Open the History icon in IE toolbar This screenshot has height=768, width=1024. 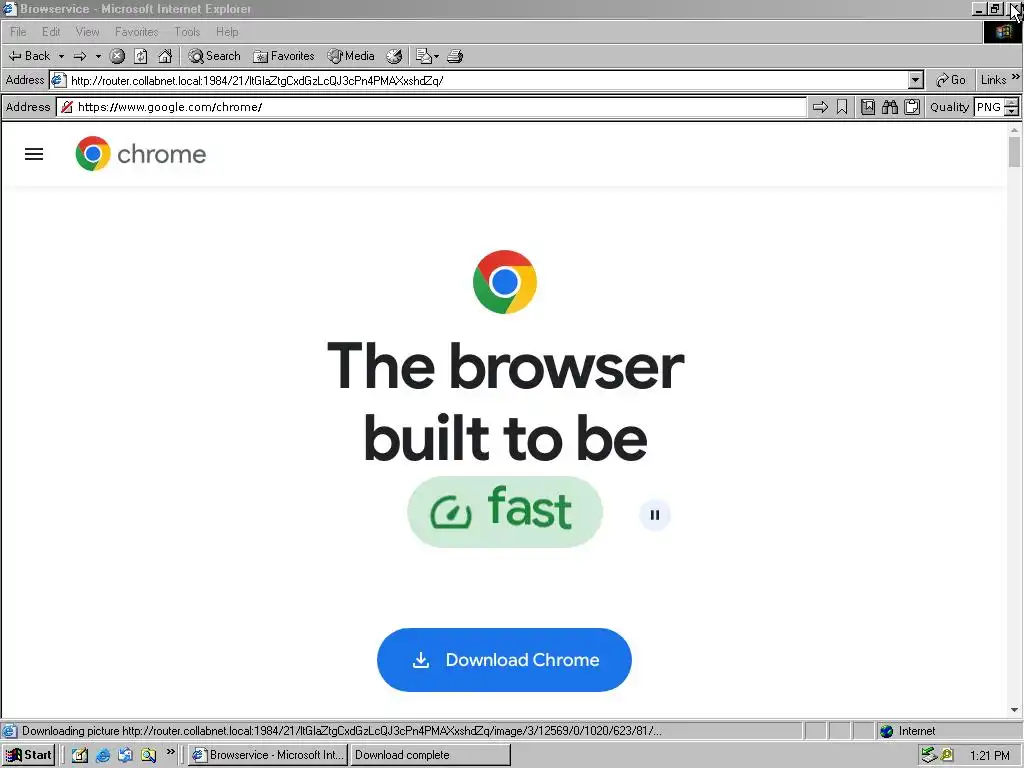tap(394, 56)
